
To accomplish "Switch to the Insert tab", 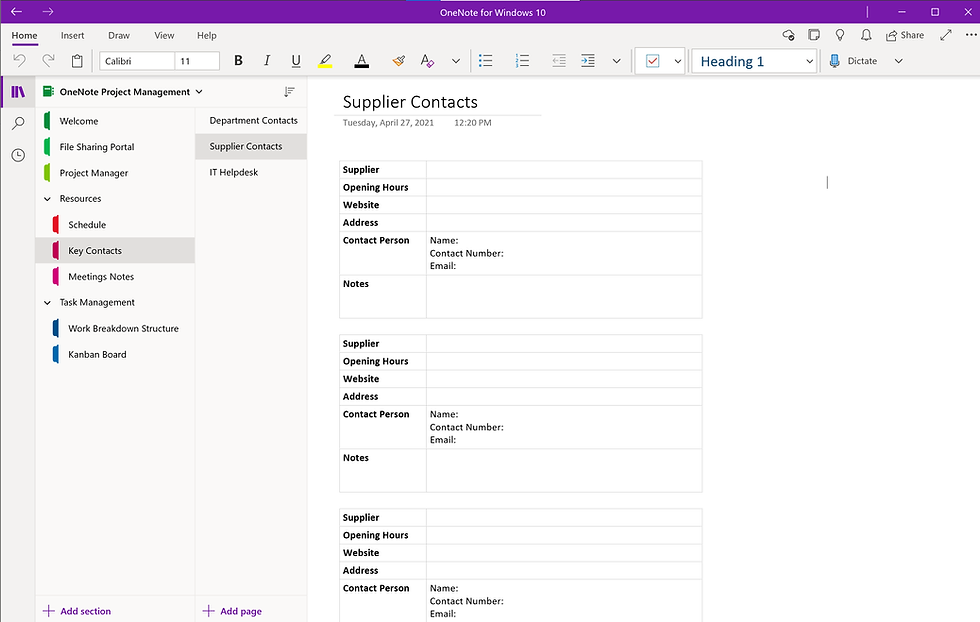I will [x=72, y=36].
